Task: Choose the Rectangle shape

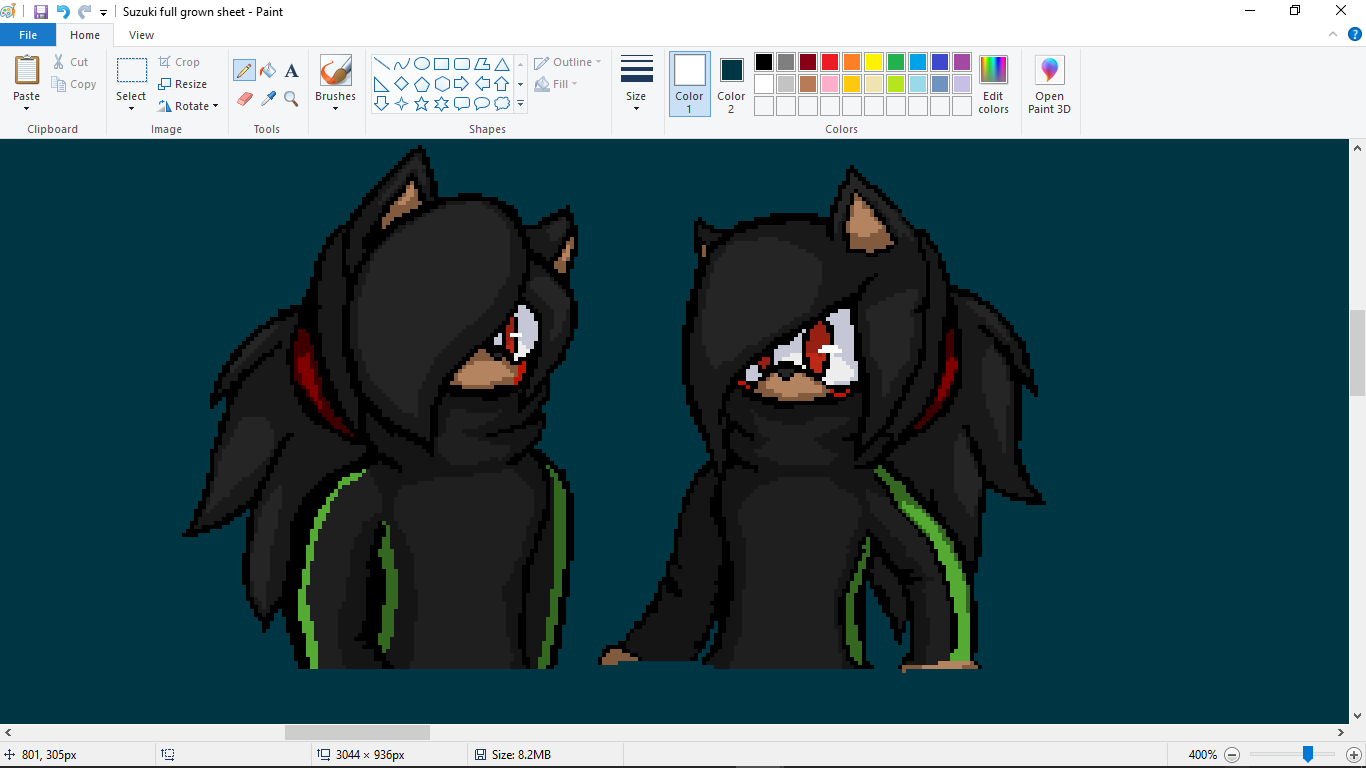Action: pyautogui.click(x=442, y=64)
